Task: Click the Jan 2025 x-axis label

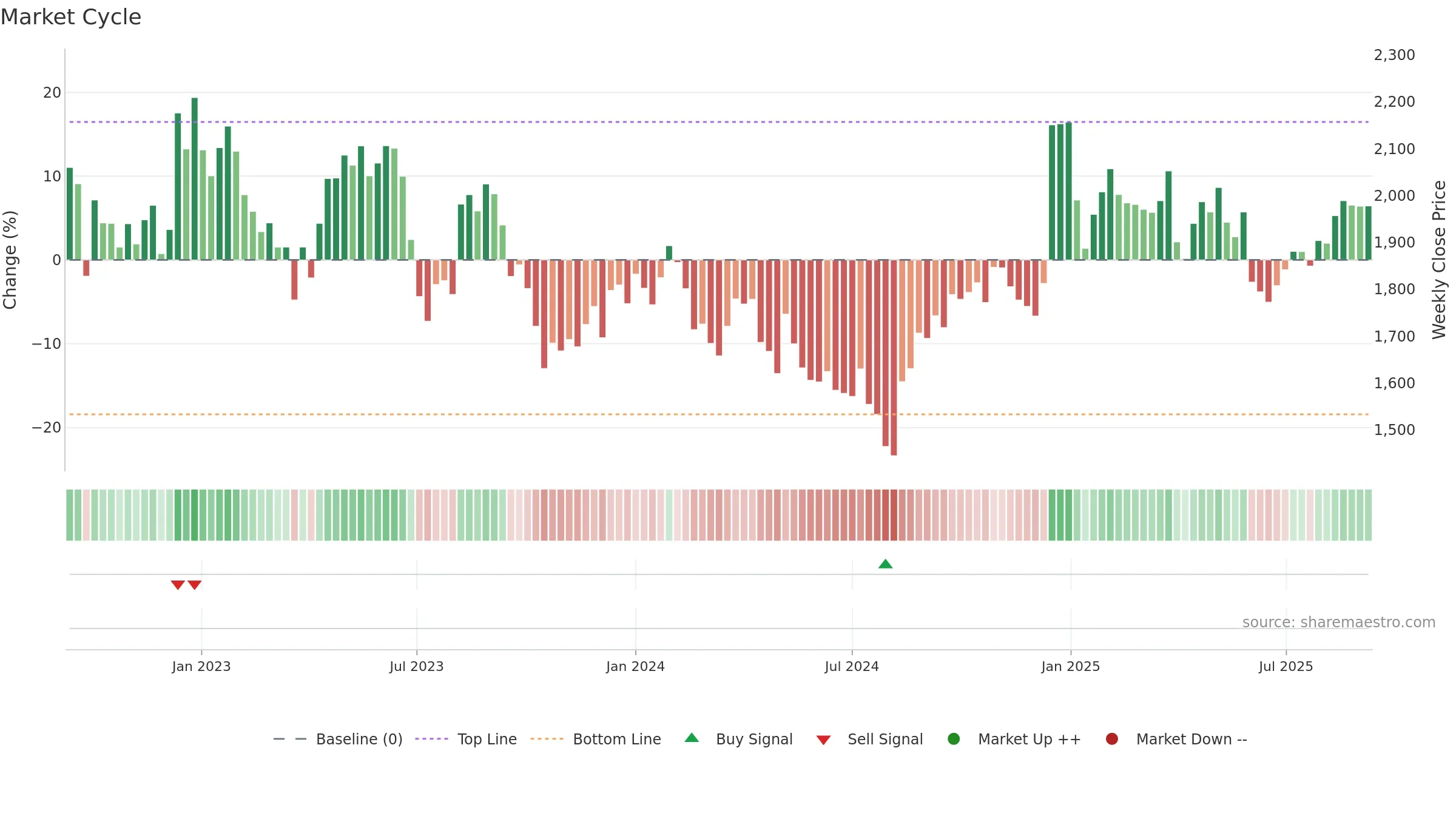Action: [1071, 667]
